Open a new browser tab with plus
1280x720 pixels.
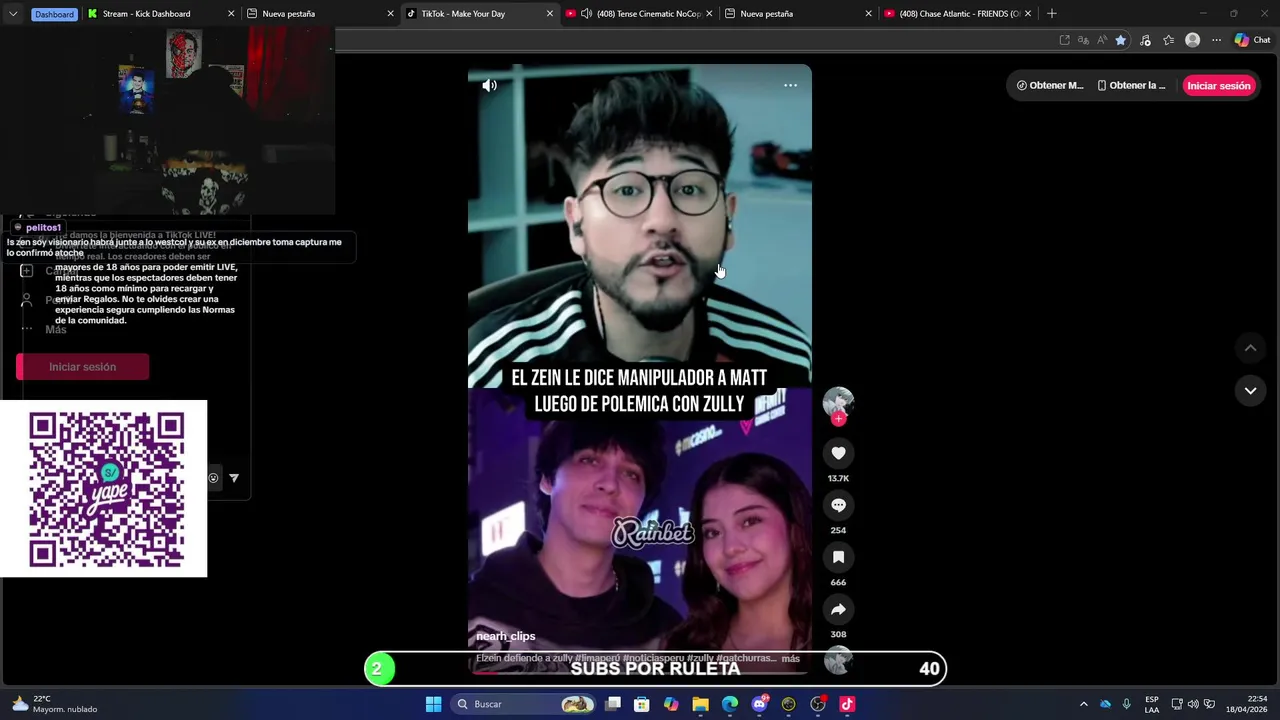tap(1051, 14)
